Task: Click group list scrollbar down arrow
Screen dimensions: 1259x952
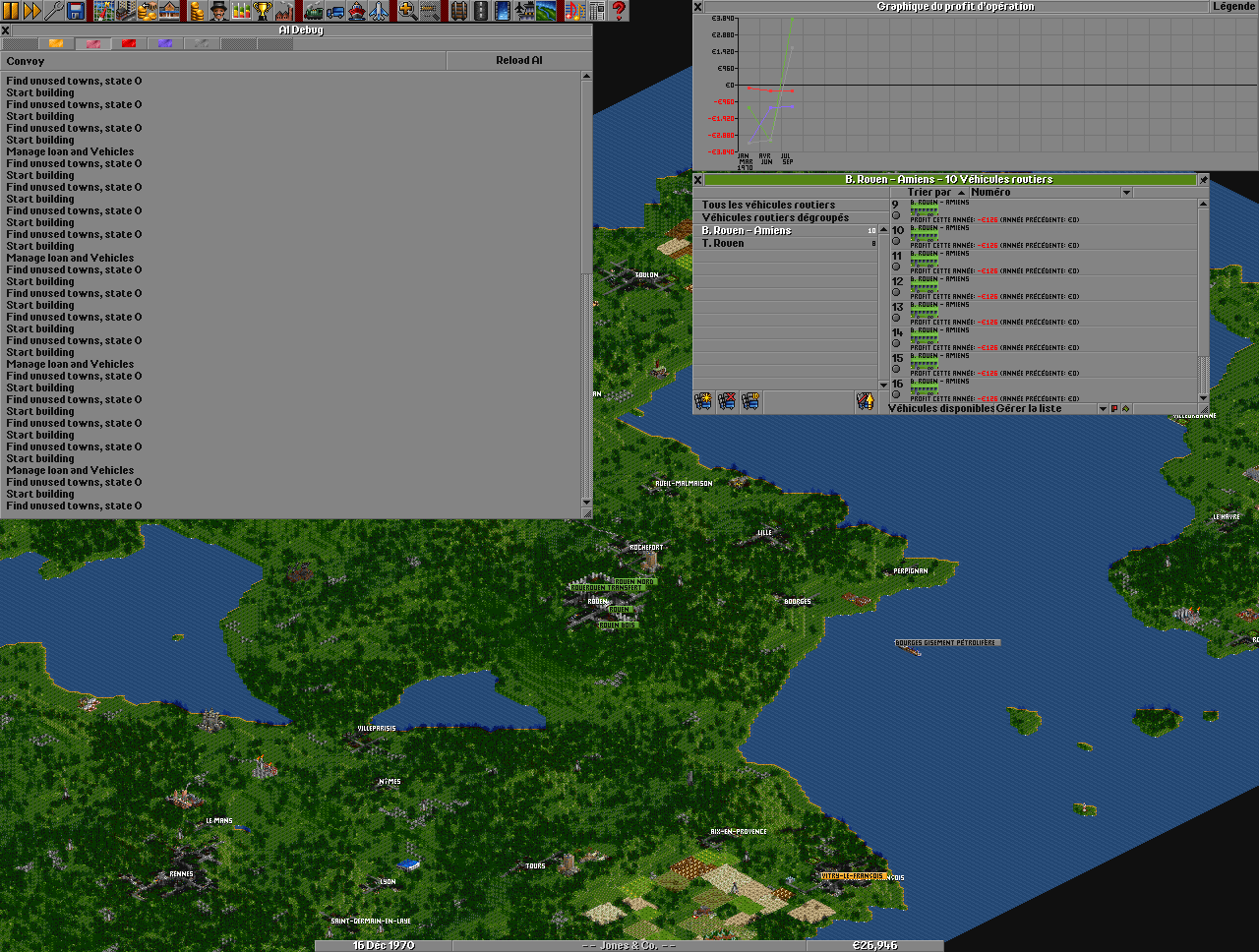Action: (883, 385)
